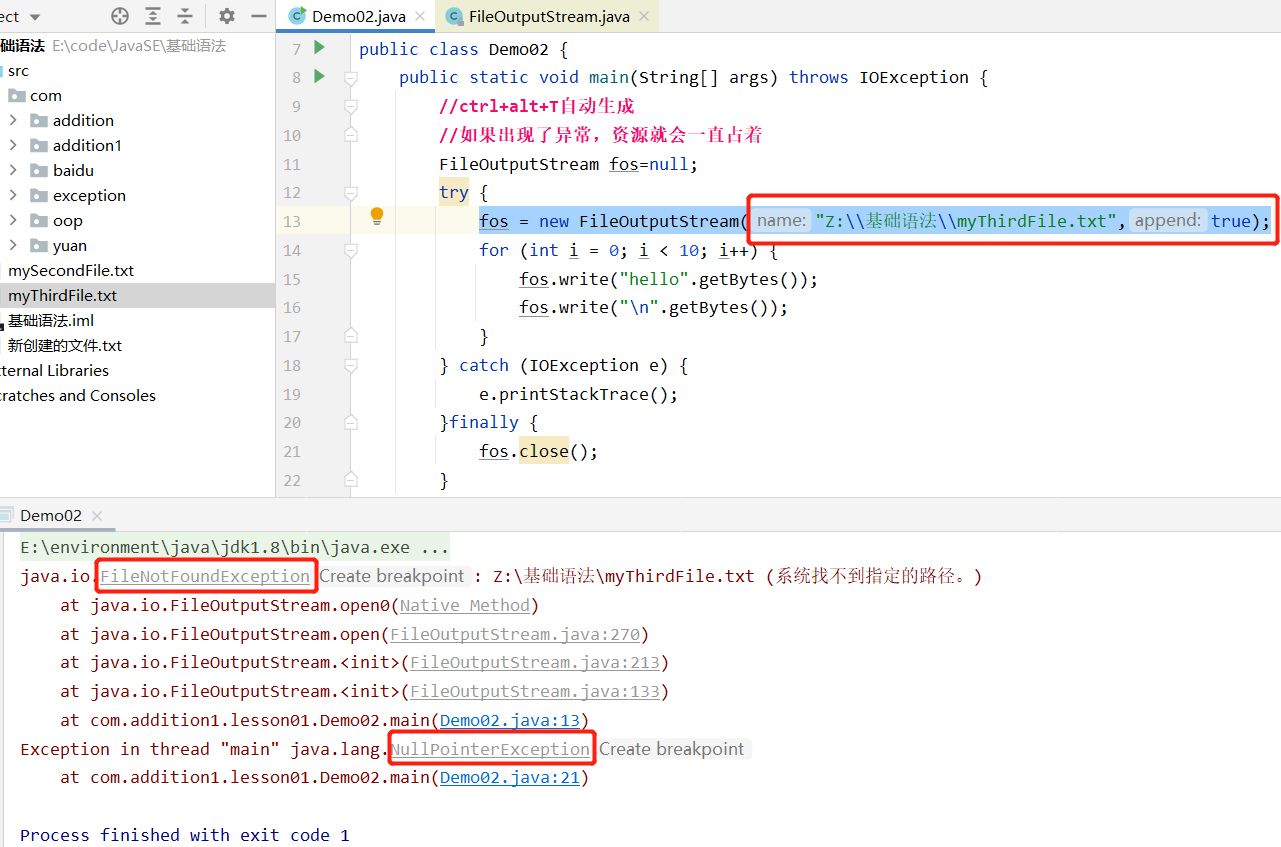Screen dimensions: 1281x847
Task: Click the Collapse All icon in project toolbar
Action: [185, 16]
